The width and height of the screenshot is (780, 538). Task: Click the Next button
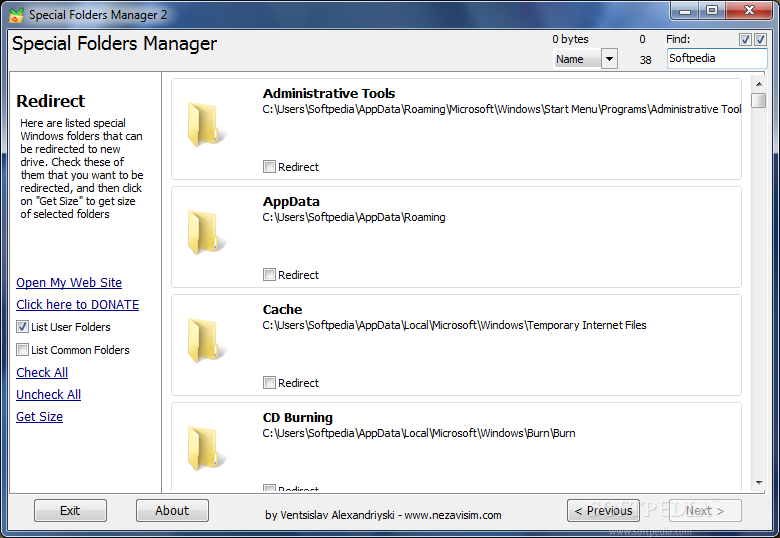(x=705, y=511)
